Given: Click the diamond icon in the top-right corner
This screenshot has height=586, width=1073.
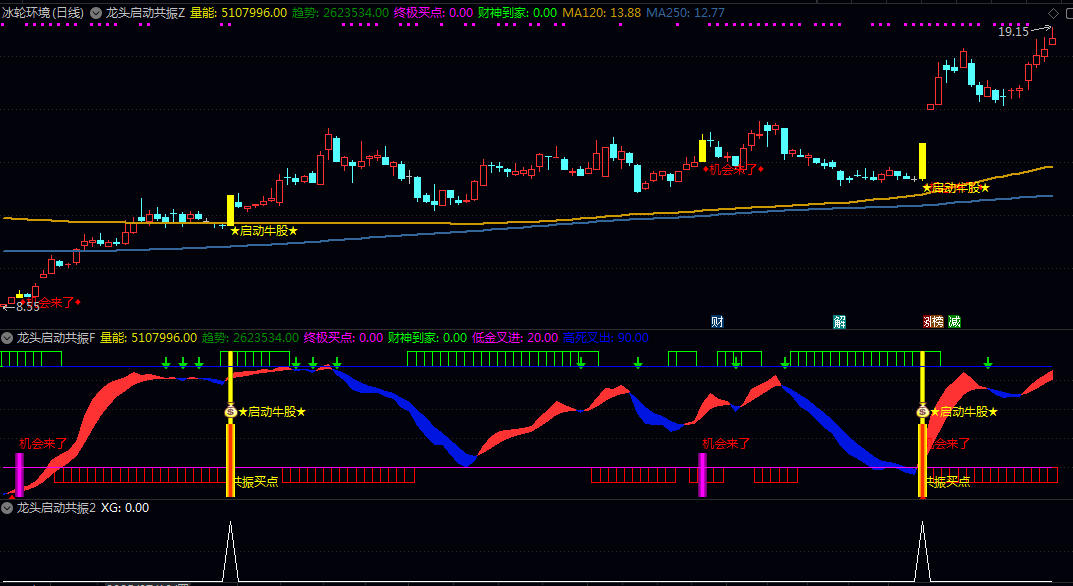Looking at the screenshot, I should click(1052, 13).
